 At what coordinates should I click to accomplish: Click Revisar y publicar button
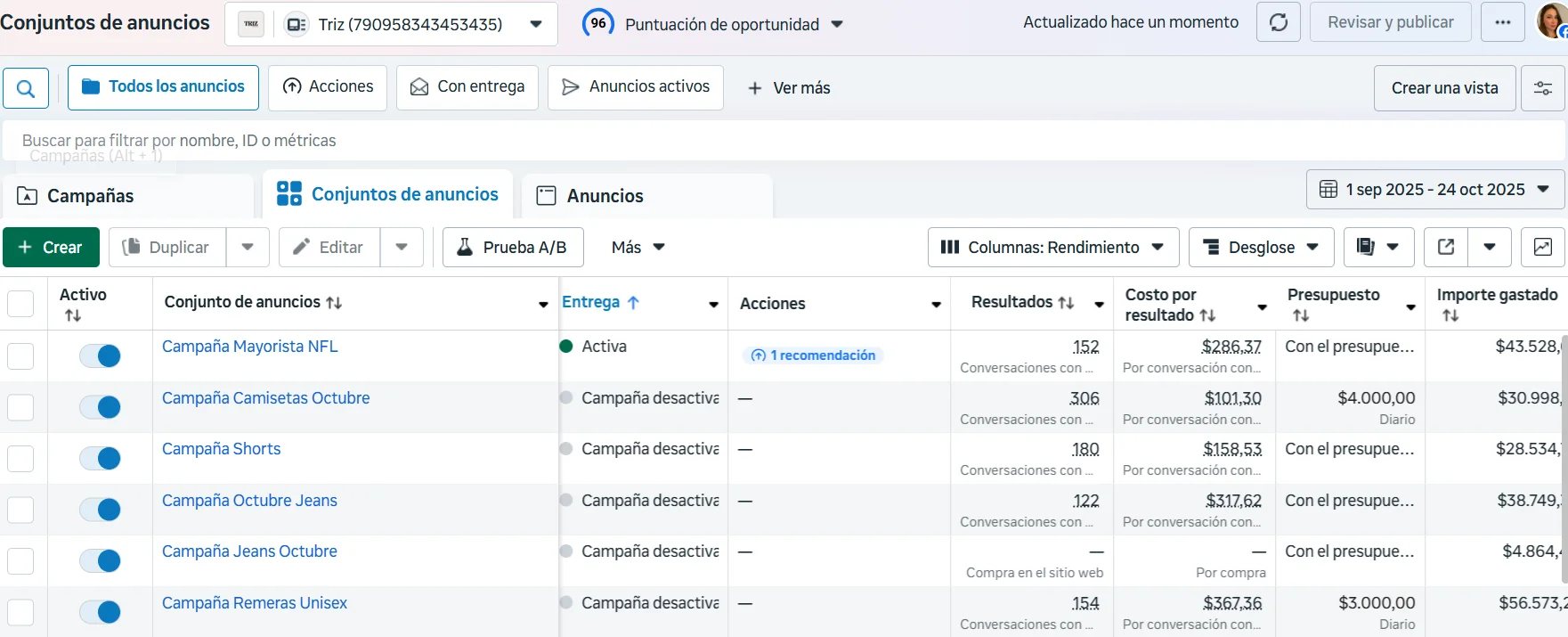point(1391,22)
